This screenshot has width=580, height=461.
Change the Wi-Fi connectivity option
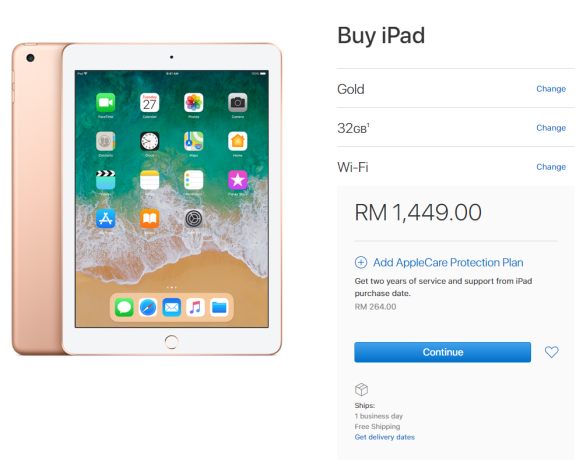pyautogui.click(x=551, y=167)
